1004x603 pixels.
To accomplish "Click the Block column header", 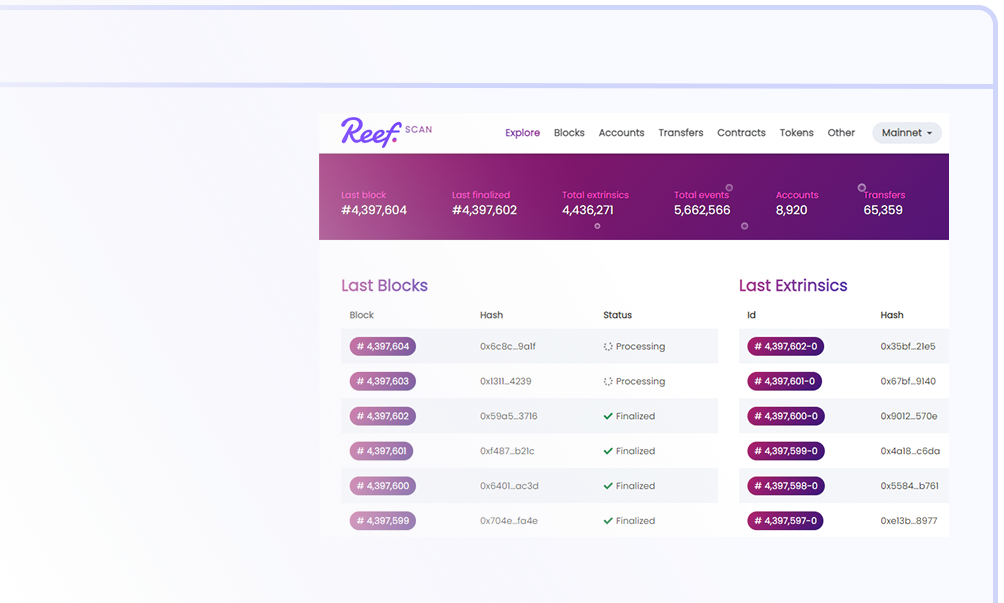I will tap(361, 315).
